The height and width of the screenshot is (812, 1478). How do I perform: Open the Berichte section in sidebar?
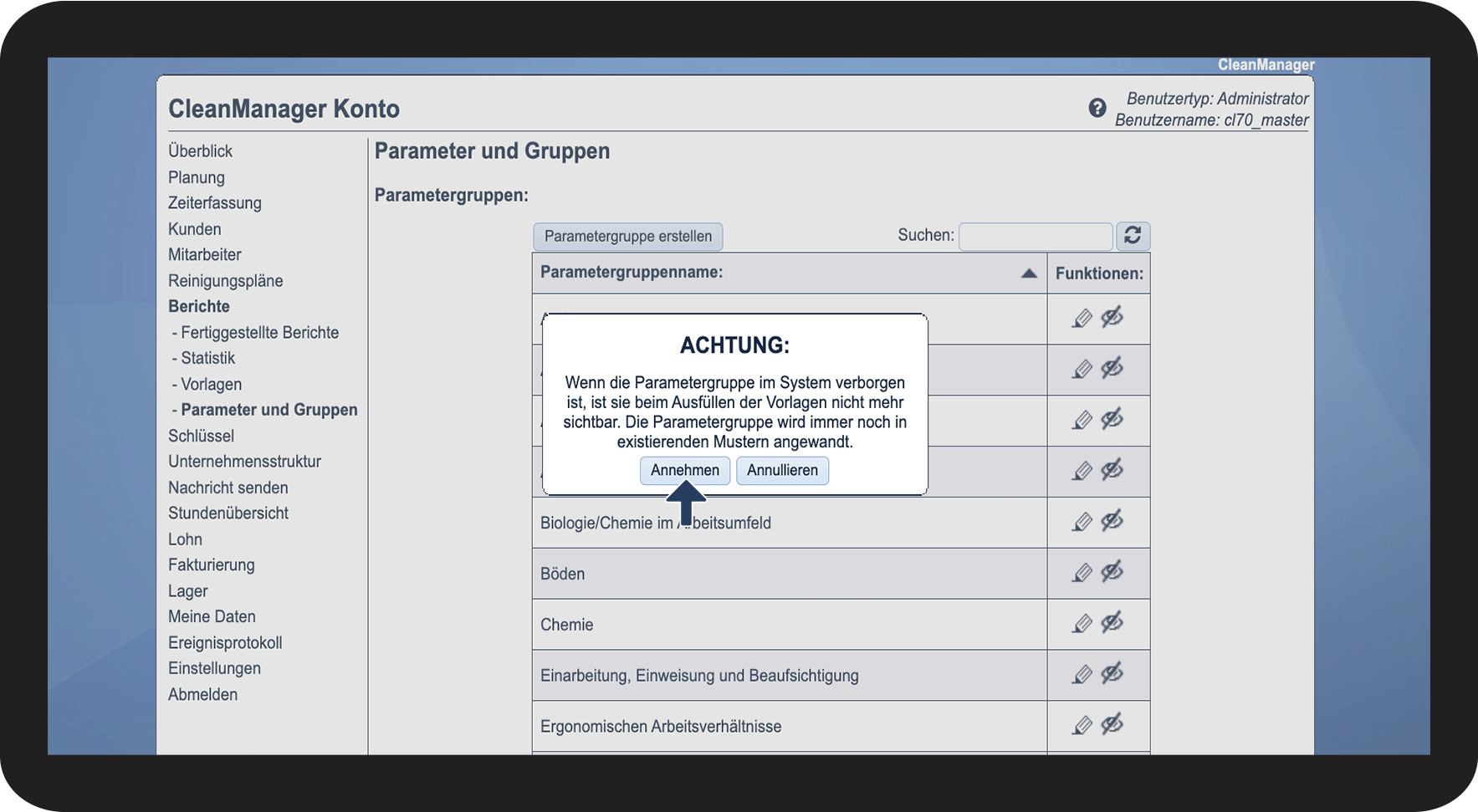tap(199, 306)
